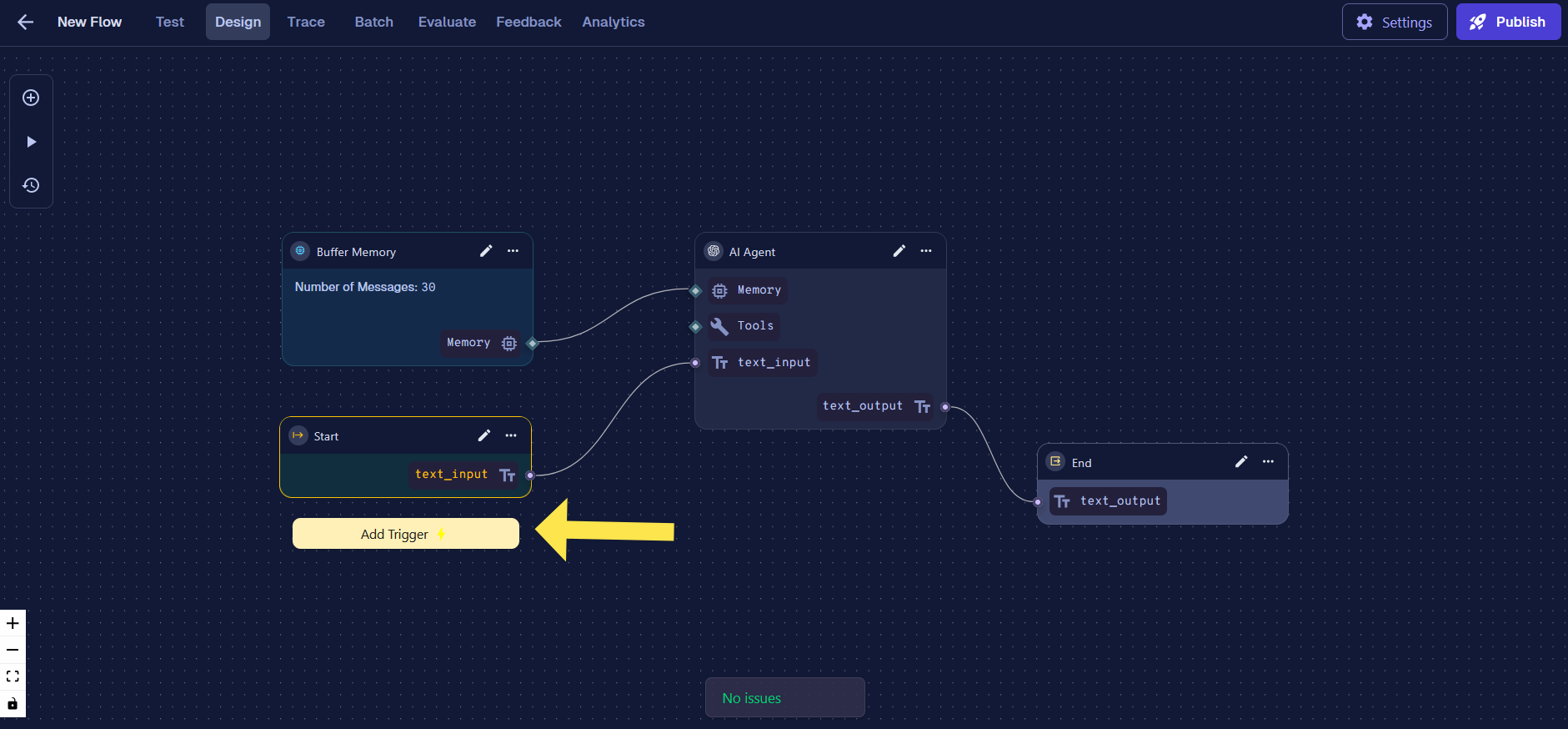
Task: Zoom in on the canvas
Action: click(x=13, y=623)
